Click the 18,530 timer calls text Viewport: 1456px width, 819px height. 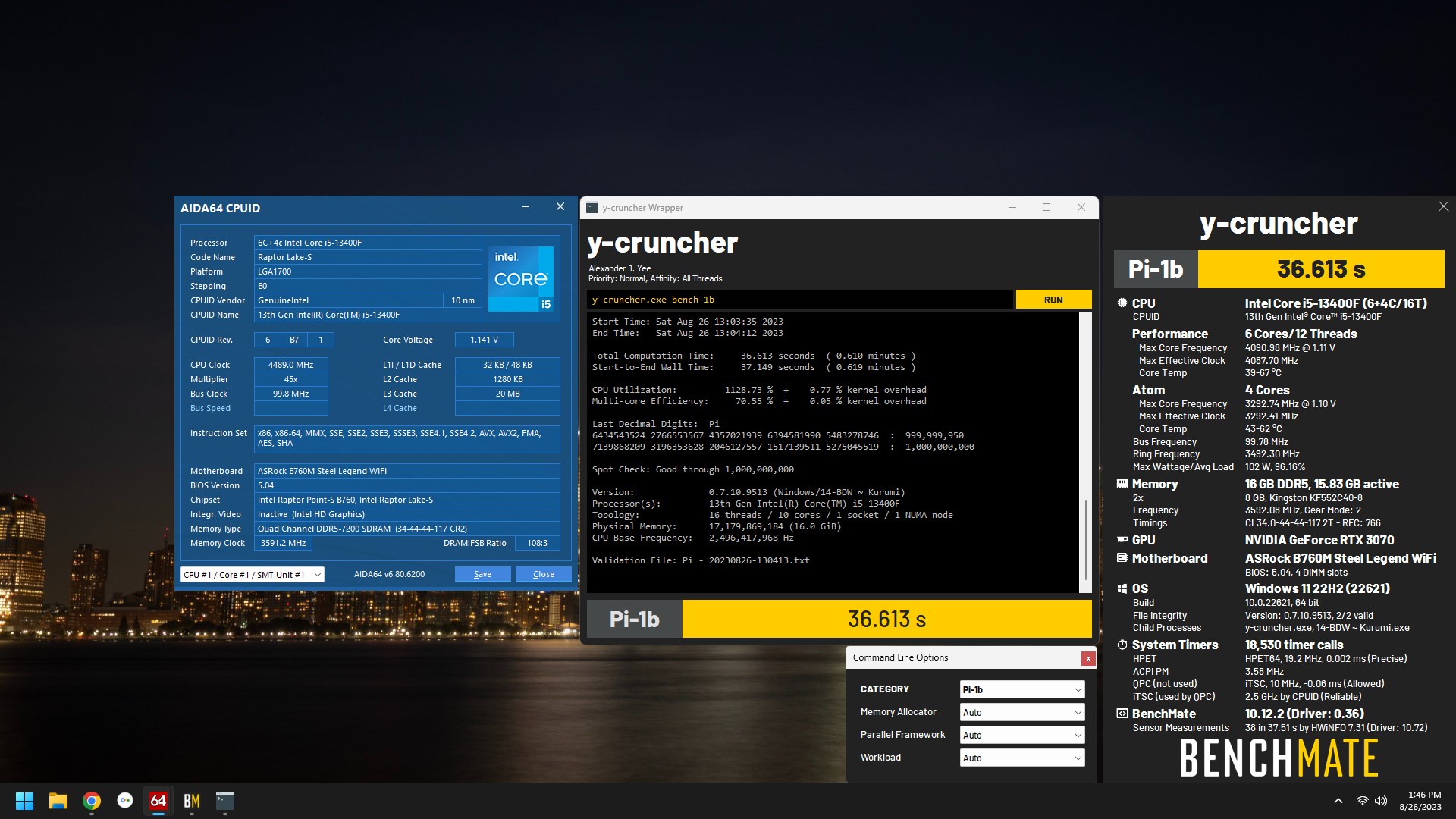coord(1294,645)
